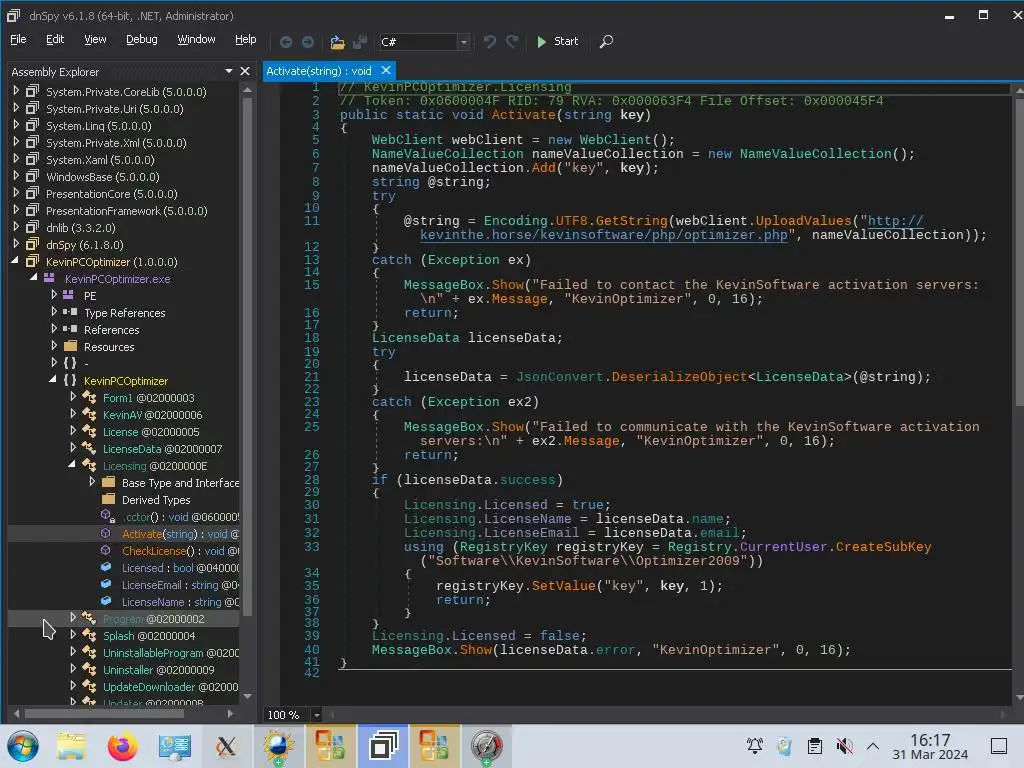This screenshot has height=768, width=1024.
Task: Select Uninstaller @02000009 class
Action: (158, 669)
